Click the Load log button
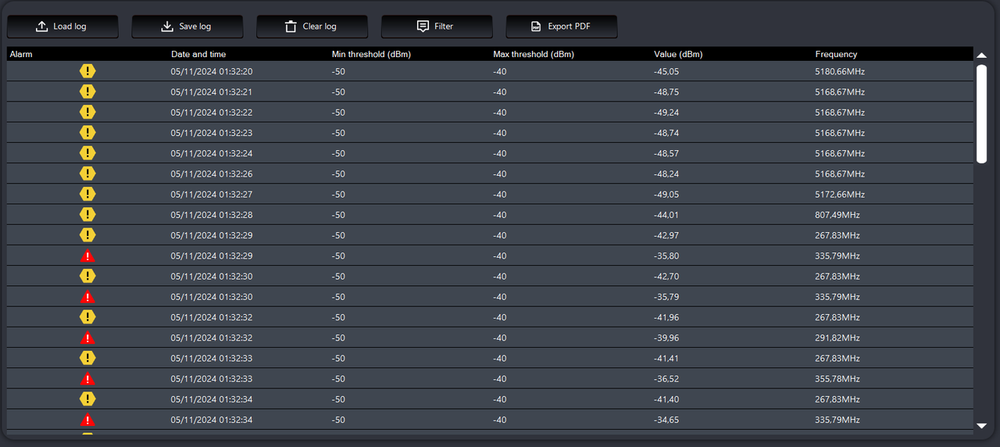 coord(62,26)
